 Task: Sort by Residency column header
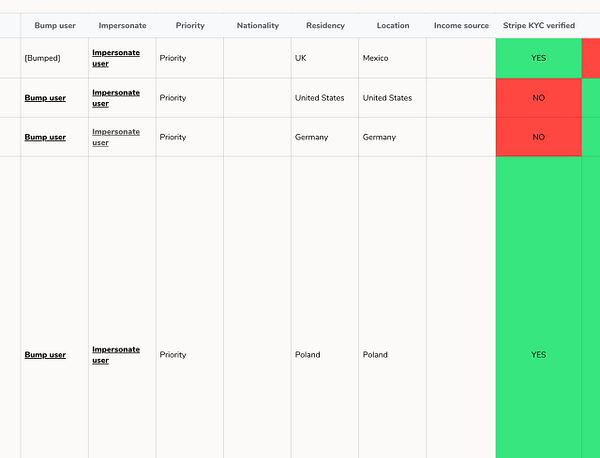[x=325, y=26]
